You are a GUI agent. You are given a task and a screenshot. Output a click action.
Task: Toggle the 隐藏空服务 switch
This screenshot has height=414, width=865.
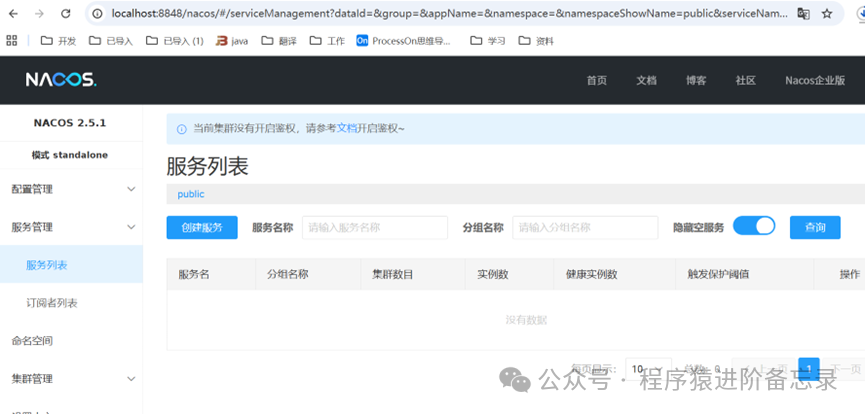(x=754, y=226)
